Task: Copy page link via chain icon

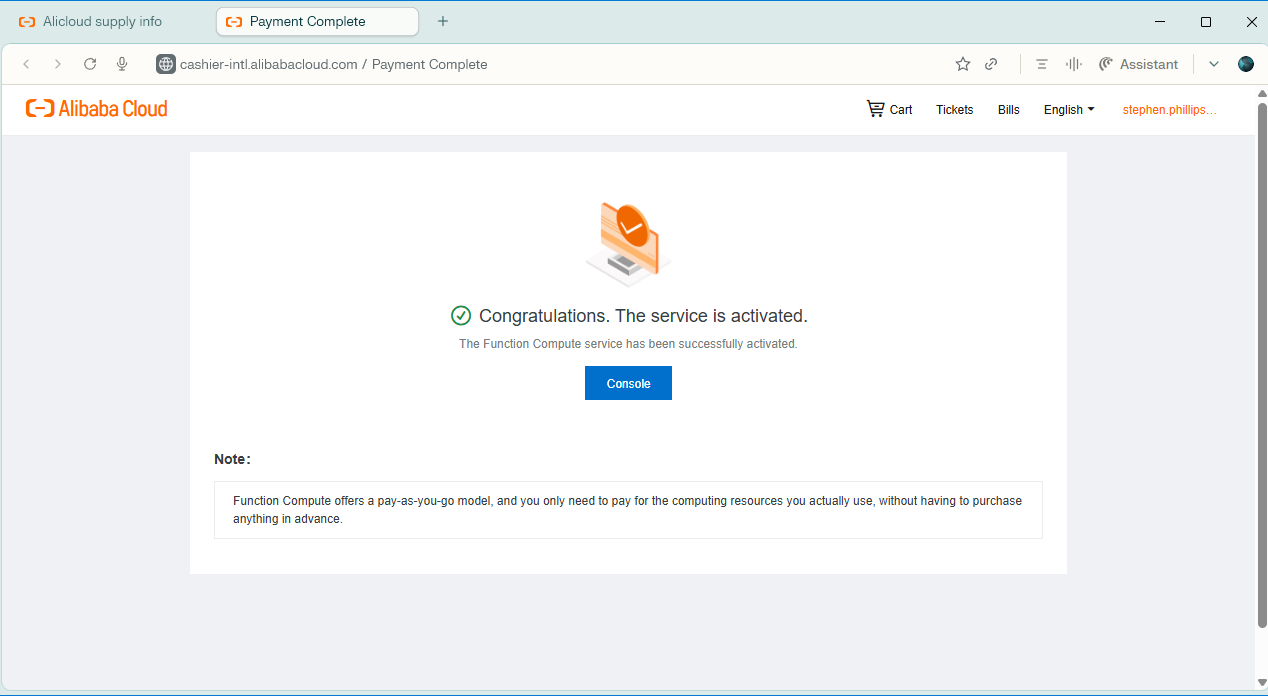Action: tap(991, 64)
